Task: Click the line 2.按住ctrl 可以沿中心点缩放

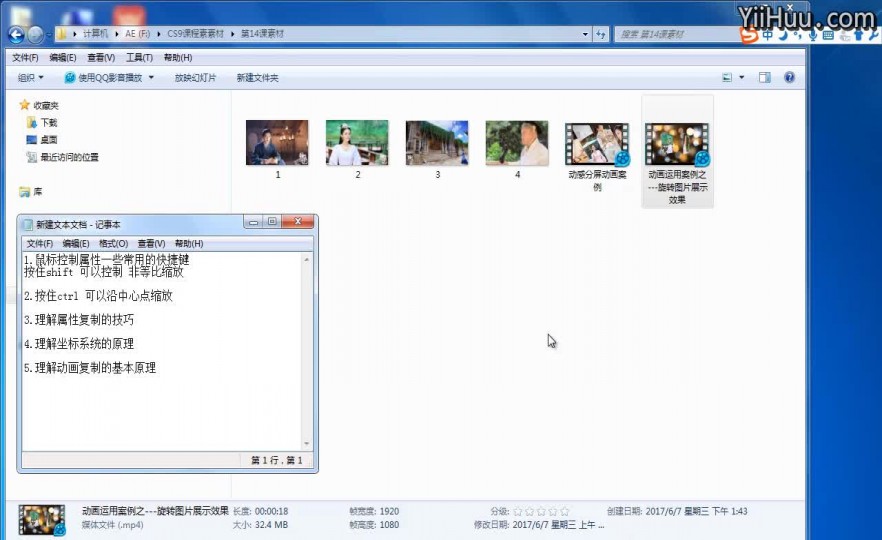Action: coord(98,296)
